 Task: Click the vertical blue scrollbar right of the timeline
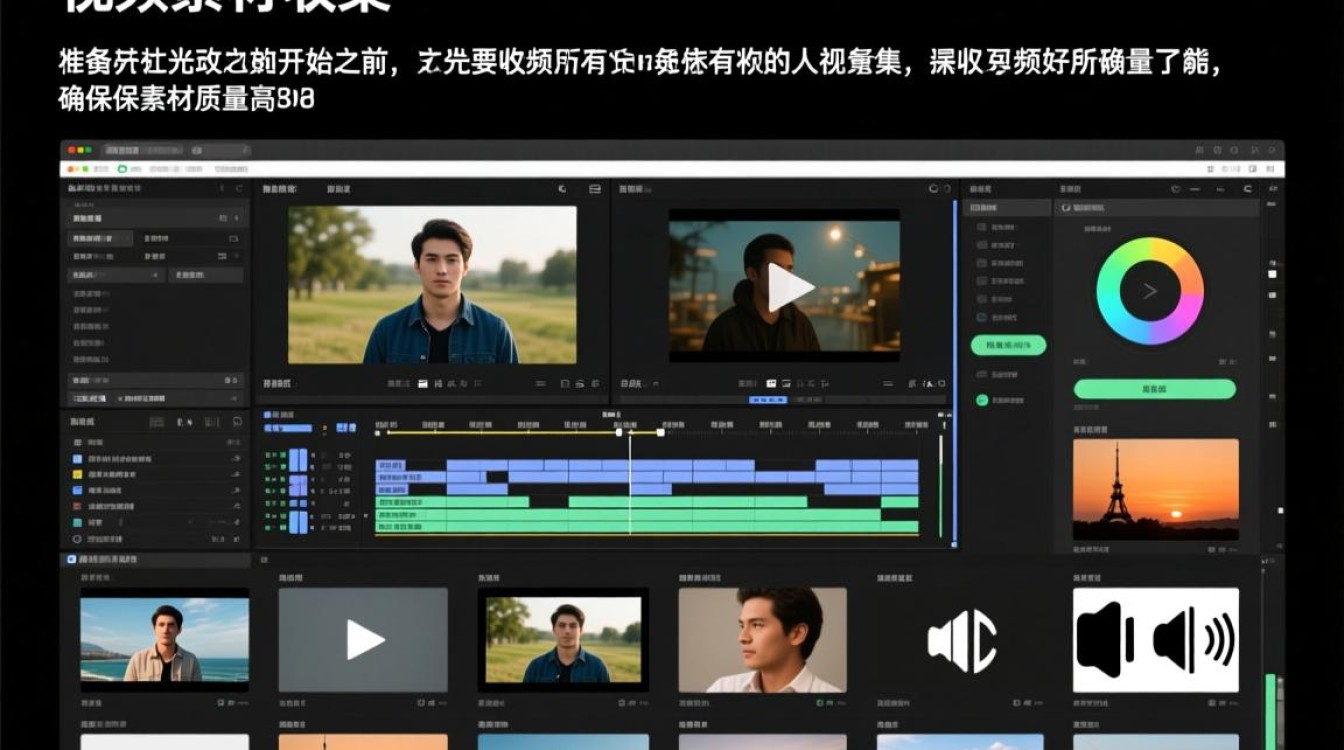[x=954, y=372]
